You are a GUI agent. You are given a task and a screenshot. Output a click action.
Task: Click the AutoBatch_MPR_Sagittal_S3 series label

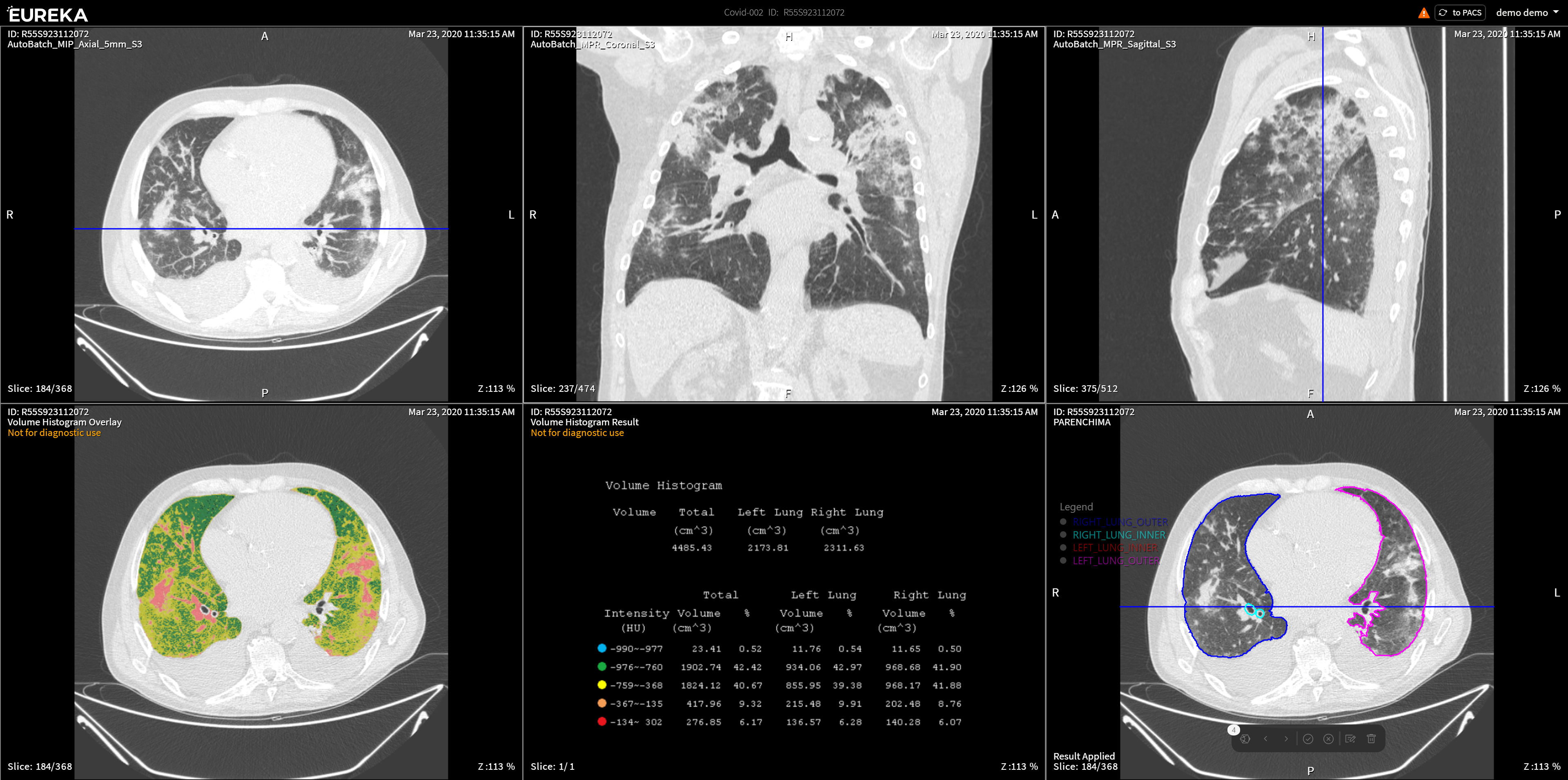(1114, 45)
